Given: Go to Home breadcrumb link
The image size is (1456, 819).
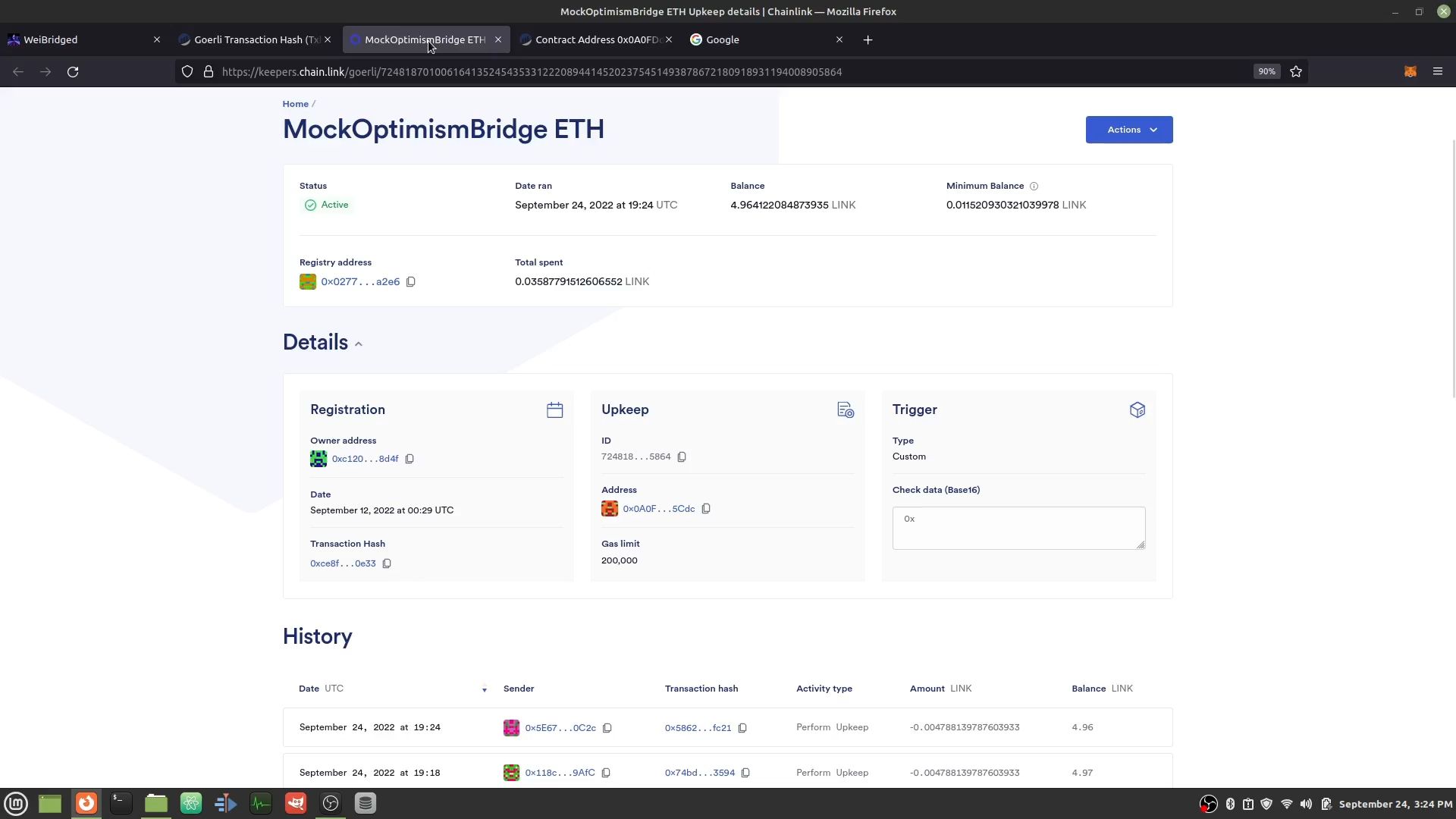Looking at the screenshot, I should [295, 104].
